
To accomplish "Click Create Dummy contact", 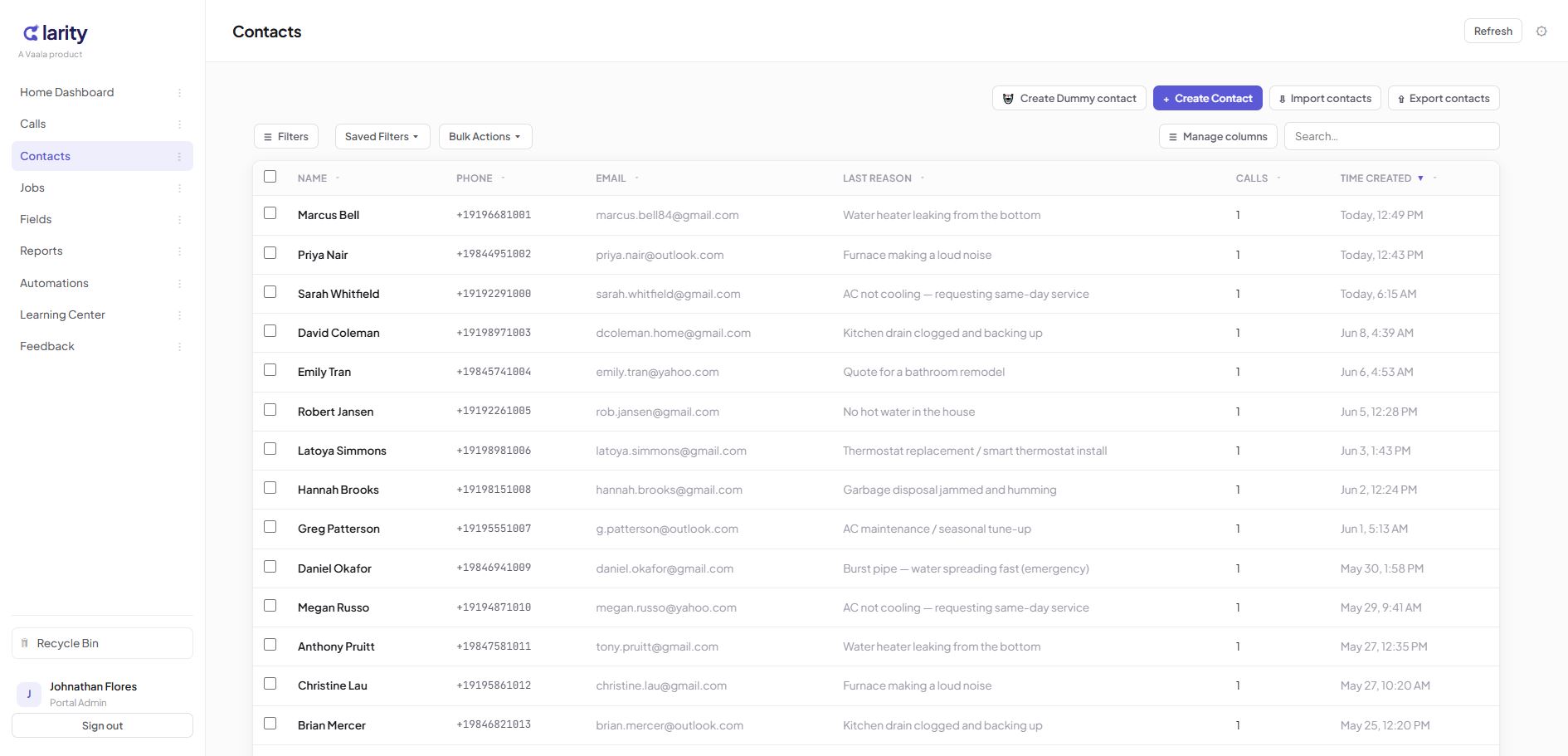I will (1069, 98).
